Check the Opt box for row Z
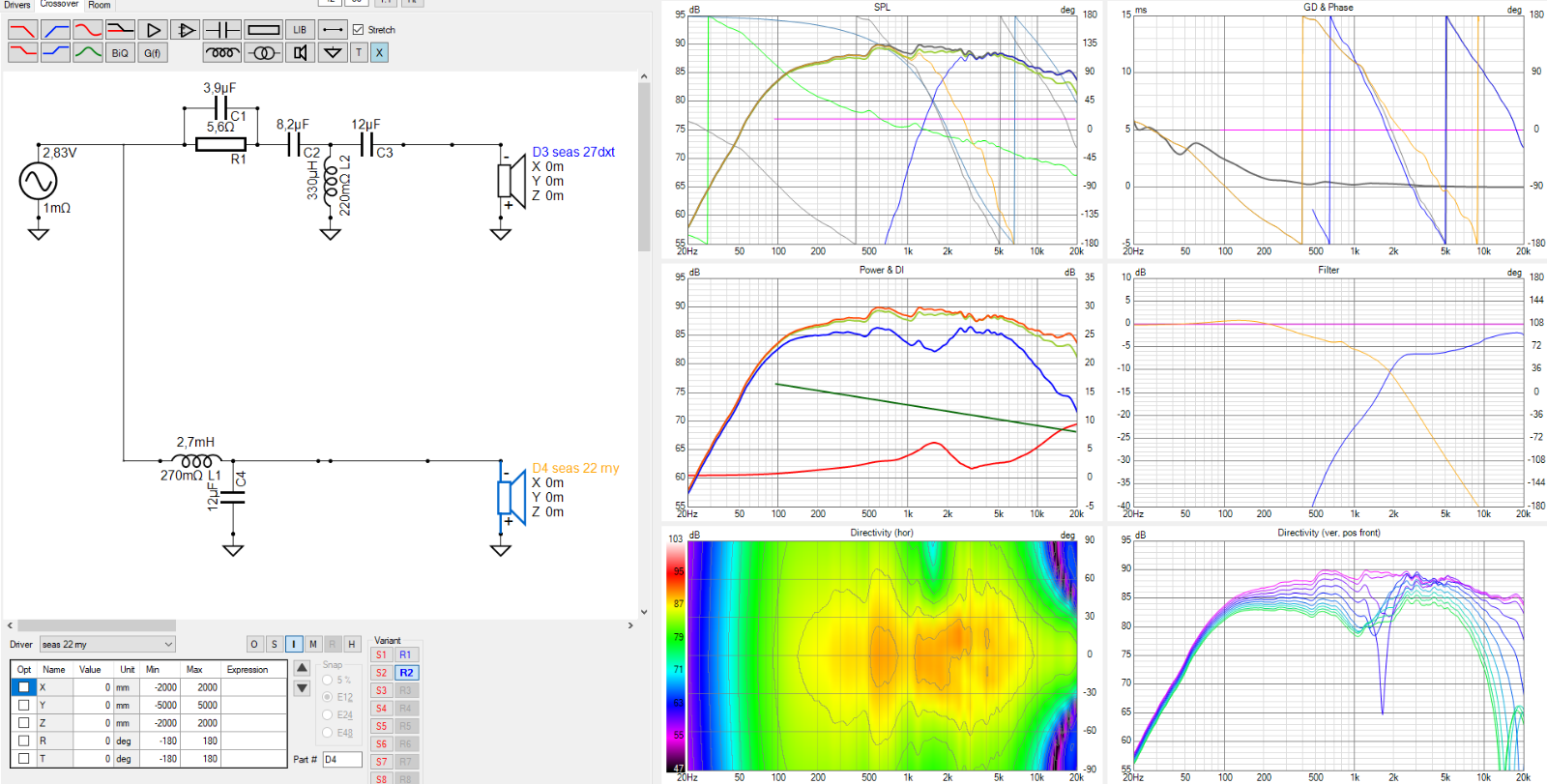 point(24,723)
